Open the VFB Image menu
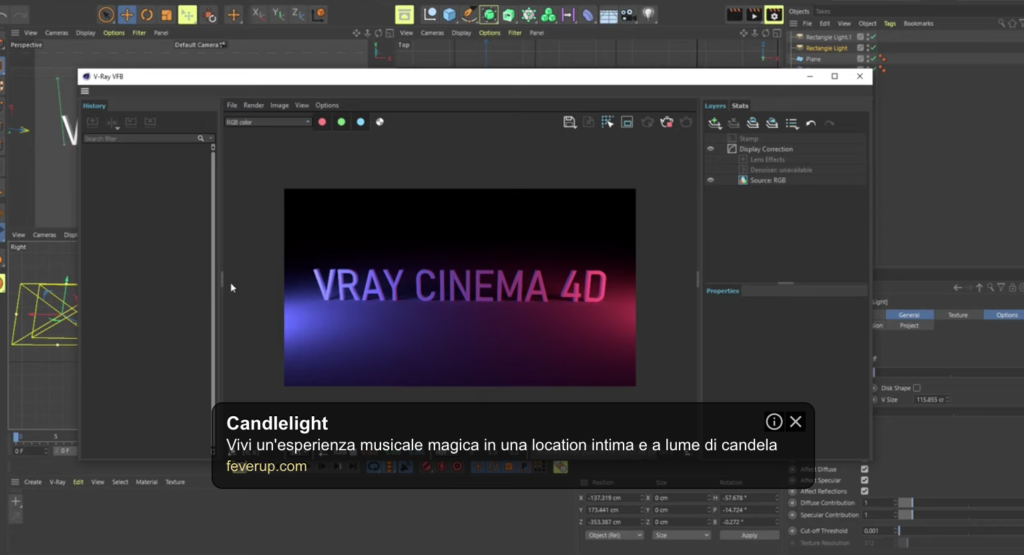Viewport: 1024px width, 555px height. point(280,105)
